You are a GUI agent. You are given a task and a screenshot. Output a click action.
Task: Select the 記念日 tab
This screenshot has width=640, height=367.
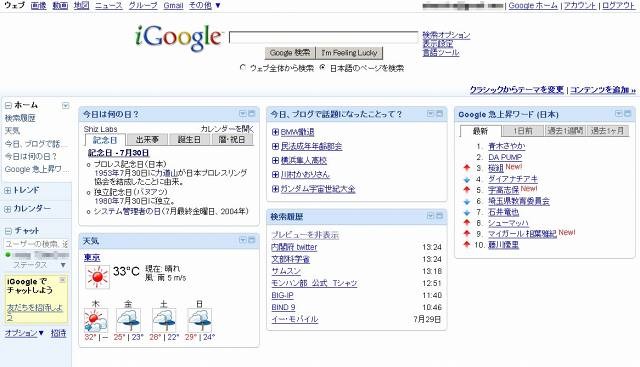click(x=105, y=140)
